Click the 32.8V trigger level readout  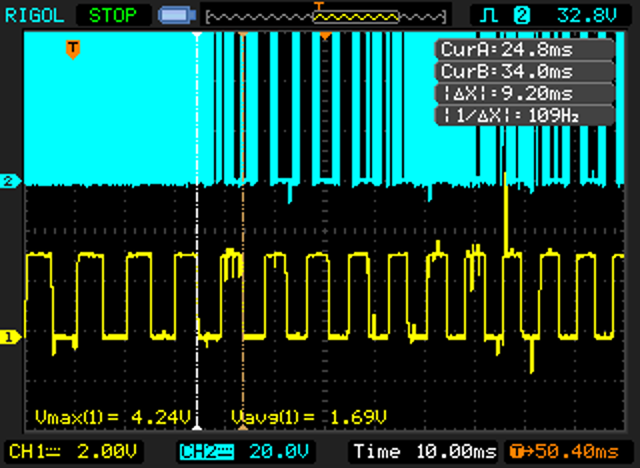tap(587, 16)
